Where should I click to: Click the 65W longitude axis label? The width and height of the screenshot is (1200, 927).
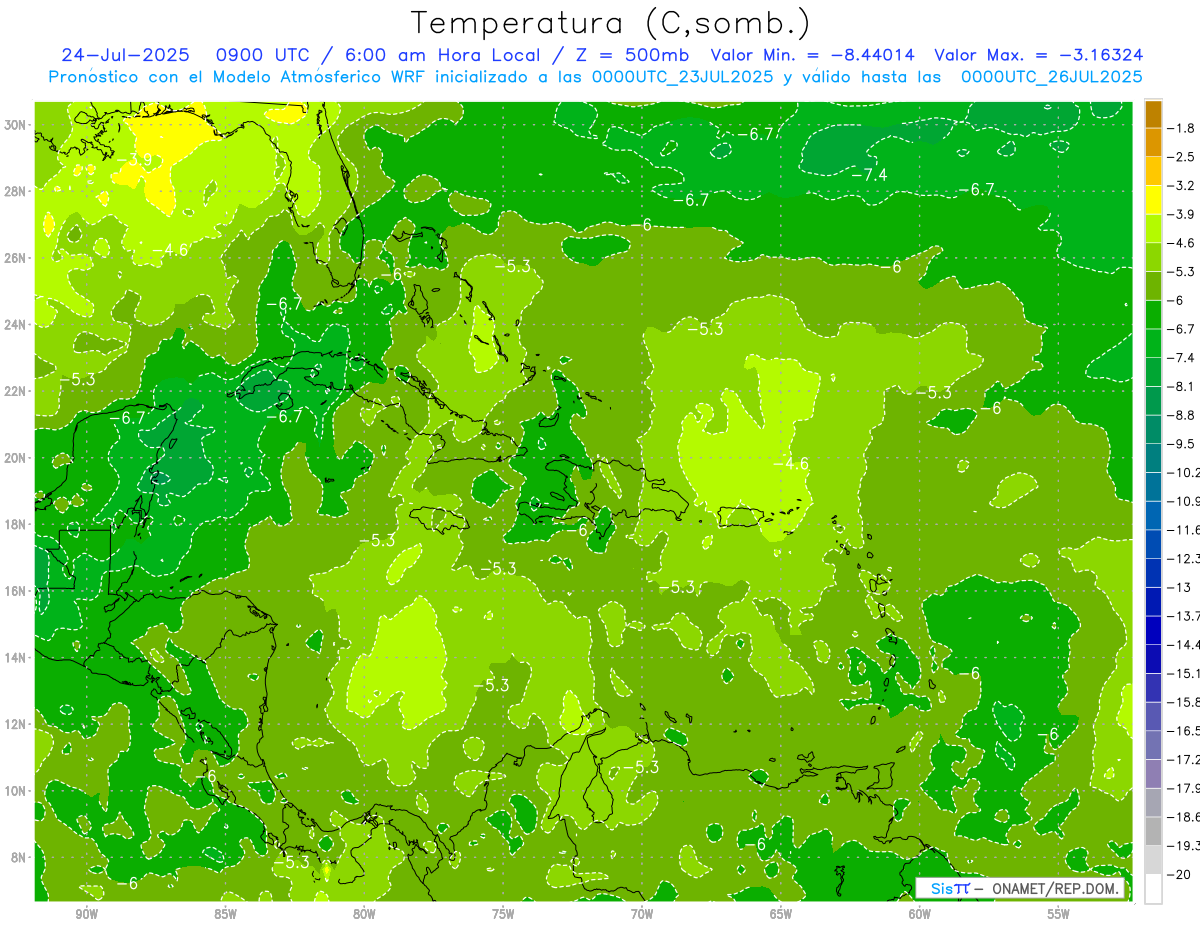pyautogui.click(x=781, y=914)
